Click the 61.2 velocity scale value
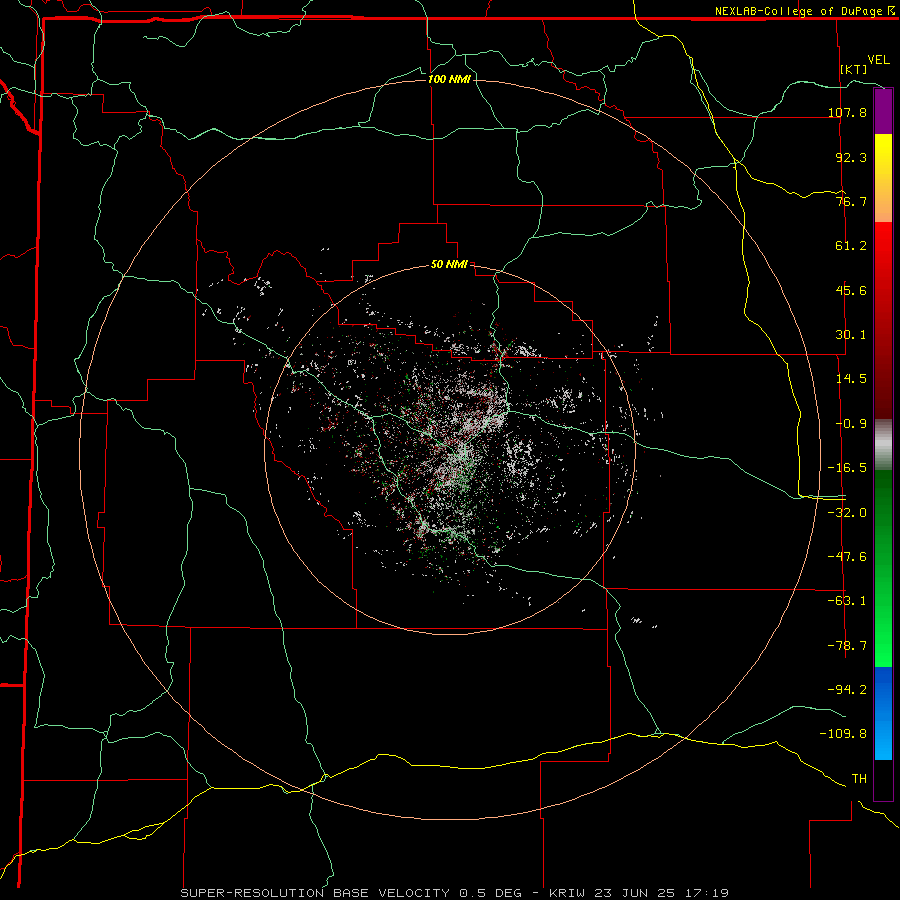 tap(851, 246)
